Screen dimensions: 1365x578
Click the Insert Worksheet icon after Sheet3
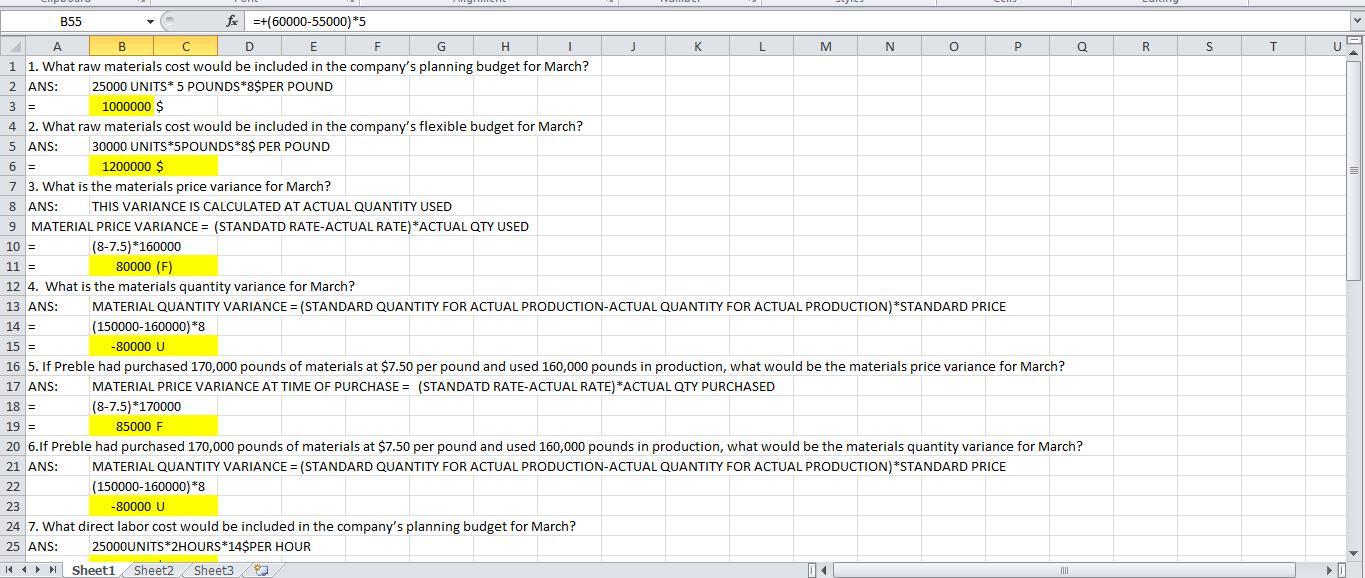[x=261, y=570]
